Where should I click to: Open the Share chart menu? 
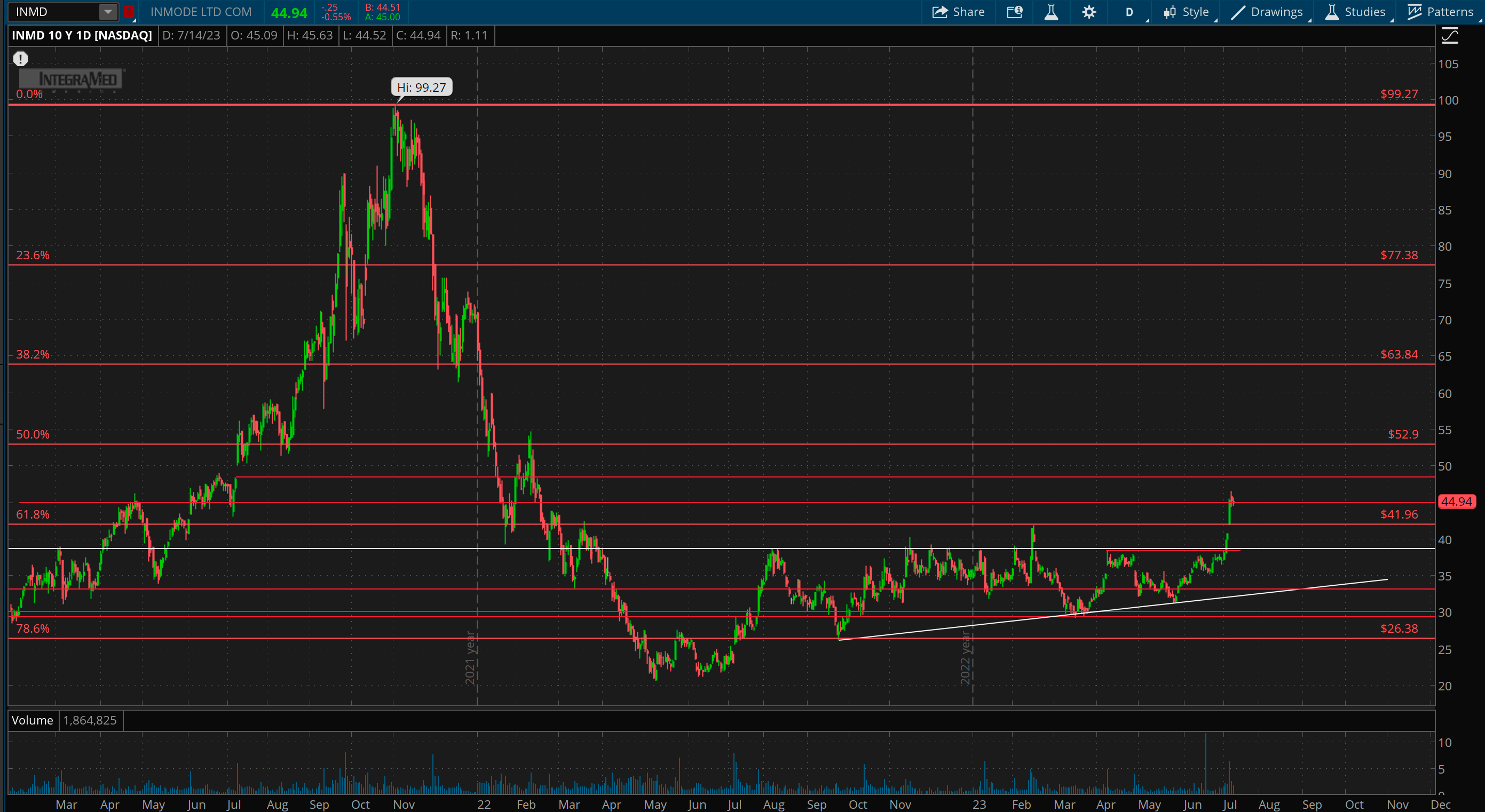(x=958, y=12)
